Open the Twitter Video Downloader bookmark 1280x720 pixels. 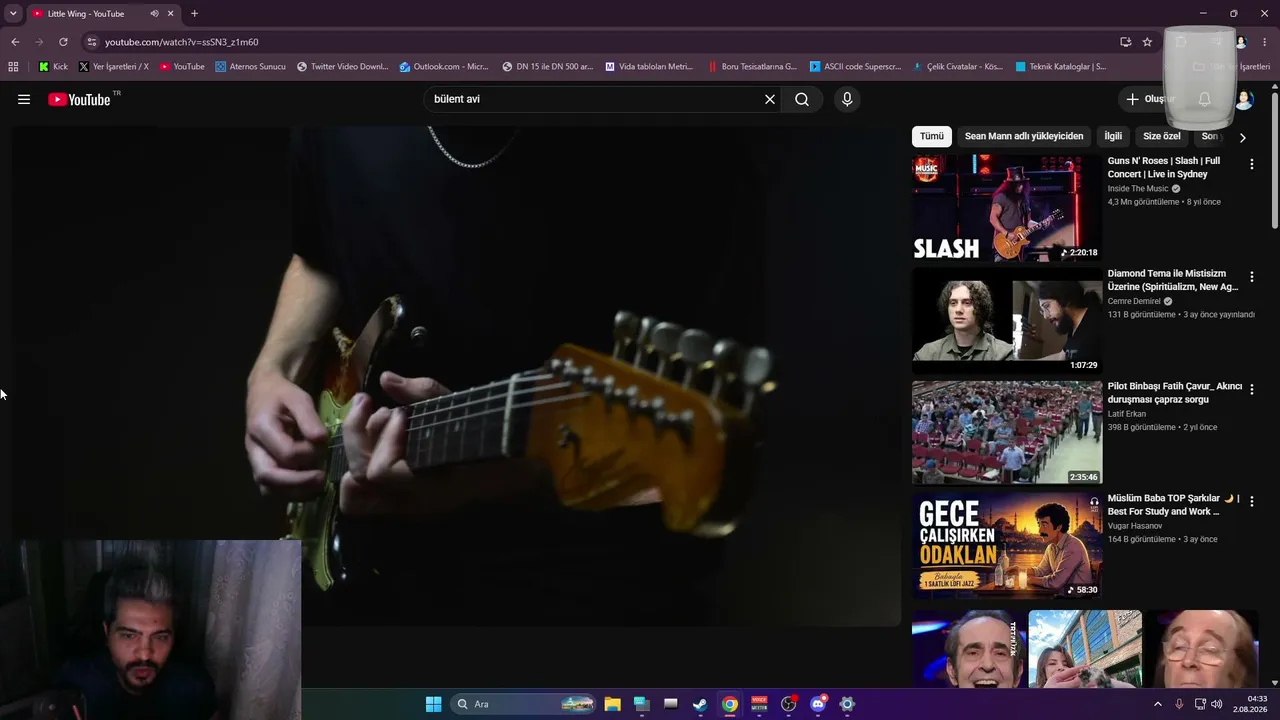pyautogui.click(x=343, y=67)
